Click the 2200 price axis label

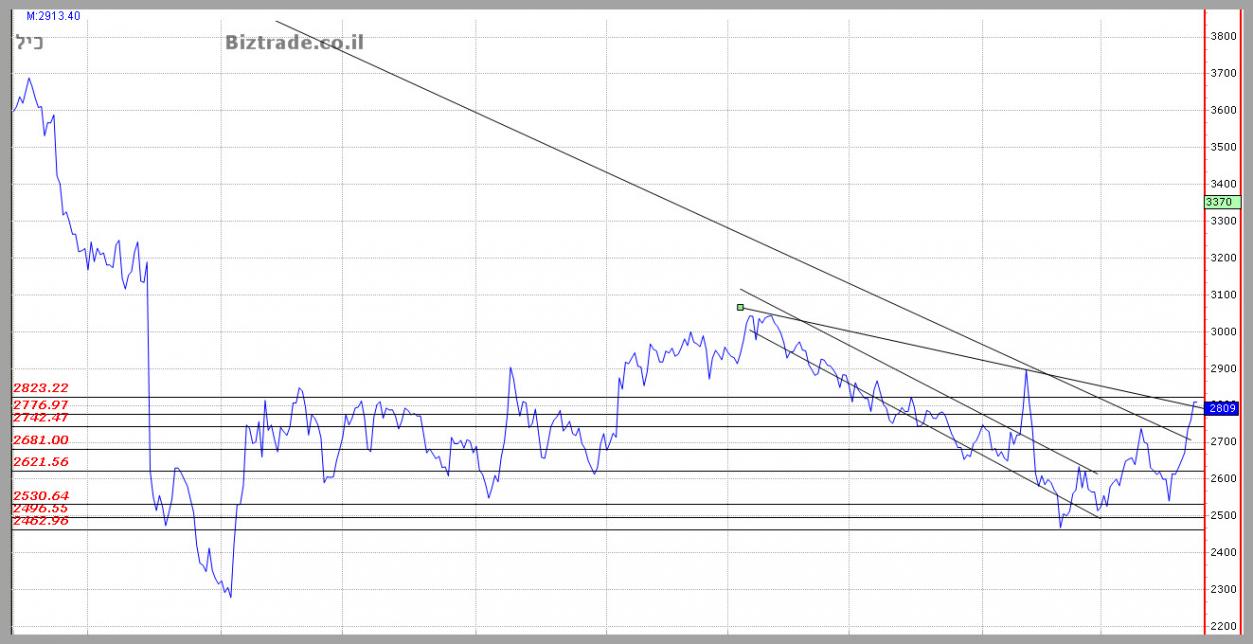click(1223, 627)
